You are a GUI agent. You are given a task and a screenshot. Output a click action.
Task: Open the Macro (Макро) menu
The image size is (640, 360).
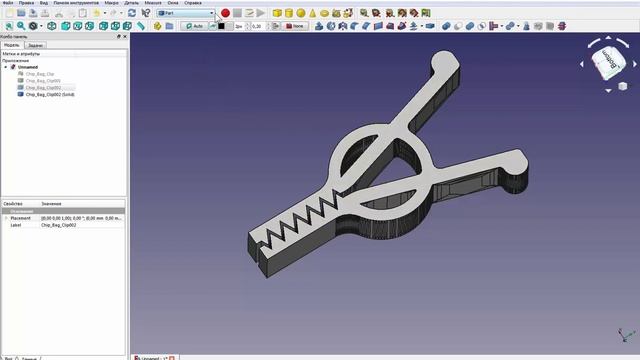coord(111,3)
